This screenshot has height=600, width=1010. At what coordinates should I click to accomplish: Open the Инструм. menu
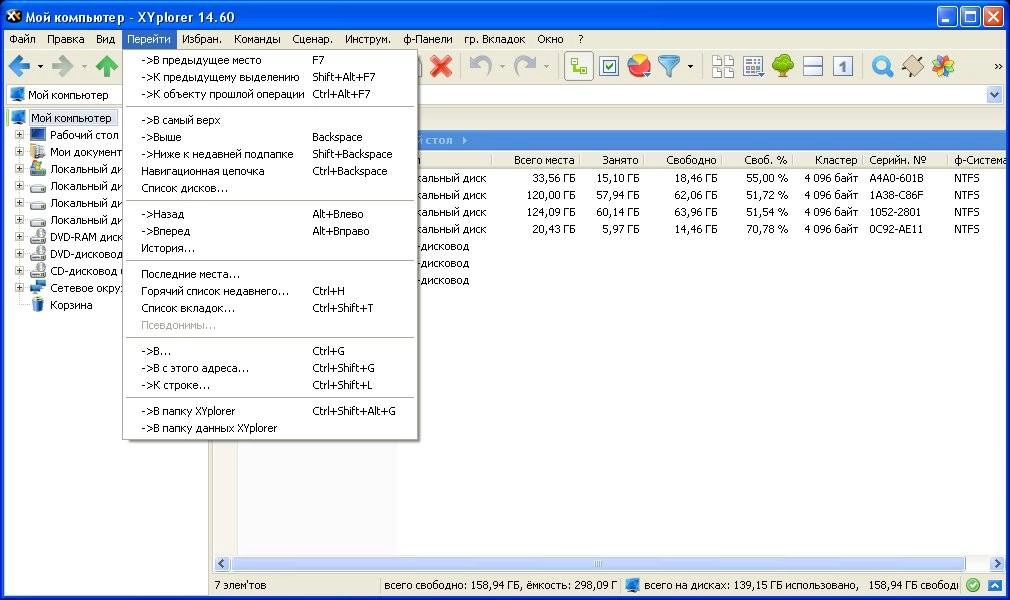tap(367, 39)
